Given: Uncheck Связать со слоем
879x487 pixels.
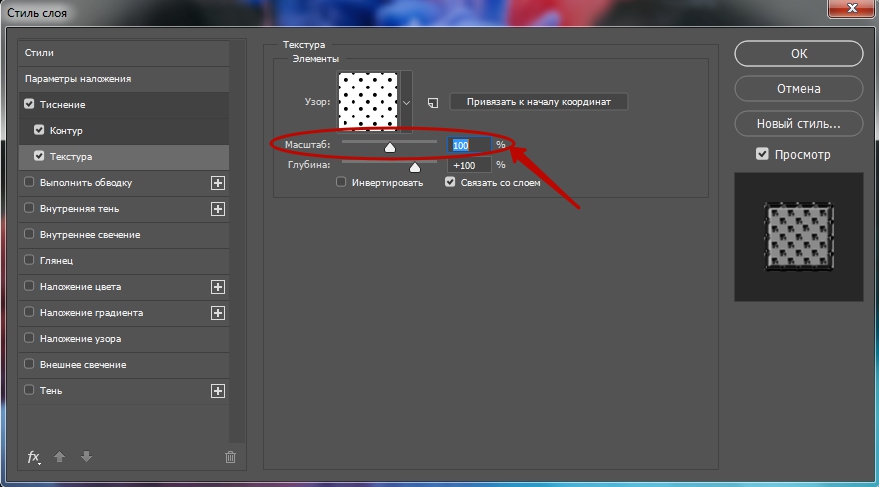Looking at the screenshot, I should click(450, 182).
